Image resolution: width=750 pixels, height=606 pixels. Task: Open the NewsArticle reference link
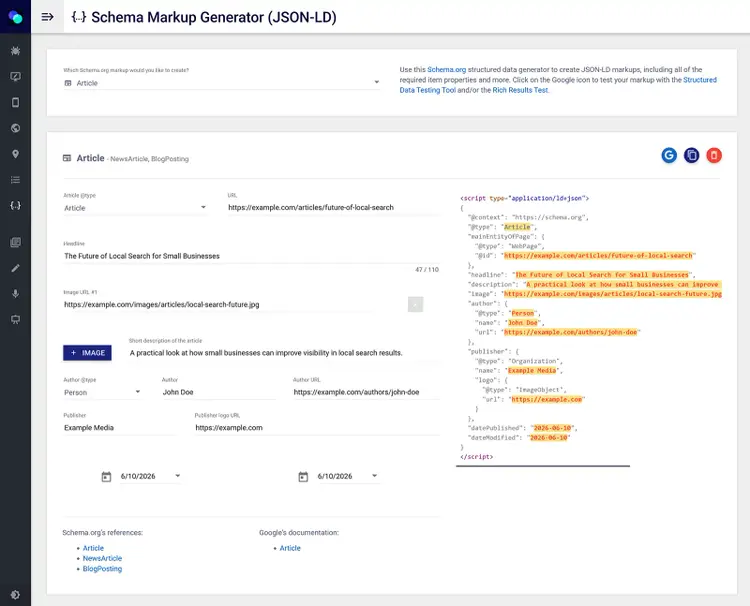click(x=102, y=558)
